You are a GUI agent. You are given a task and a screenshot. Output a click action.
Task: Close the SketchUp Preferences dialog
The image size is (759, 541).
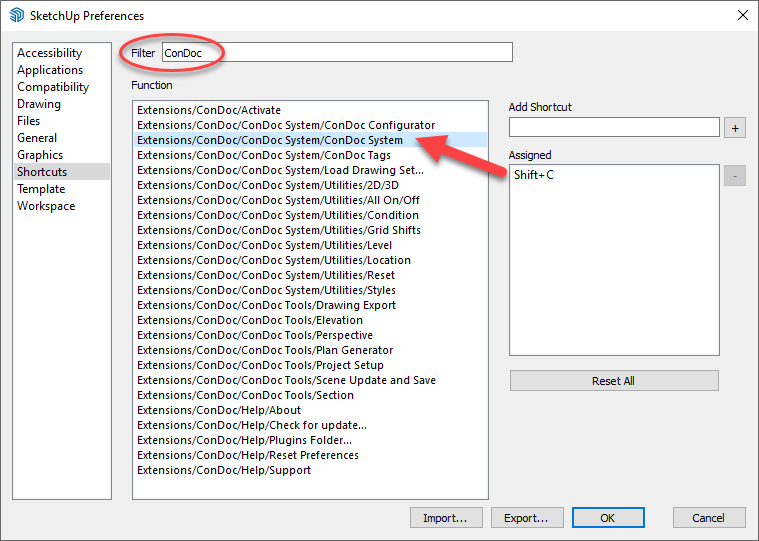(741, 16)
